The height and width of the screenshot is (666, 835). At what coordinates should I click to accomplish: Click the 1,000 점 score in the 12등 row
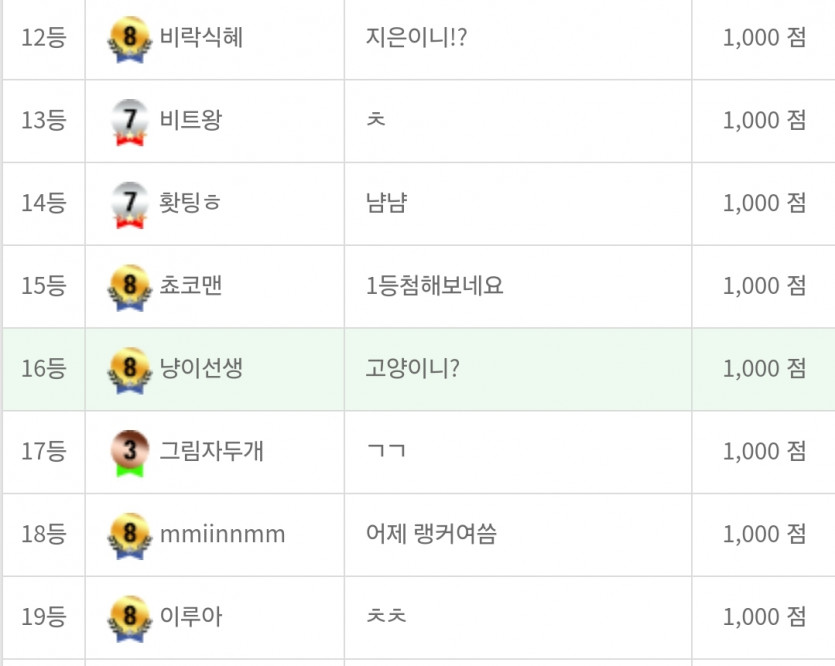coord(764,38)
